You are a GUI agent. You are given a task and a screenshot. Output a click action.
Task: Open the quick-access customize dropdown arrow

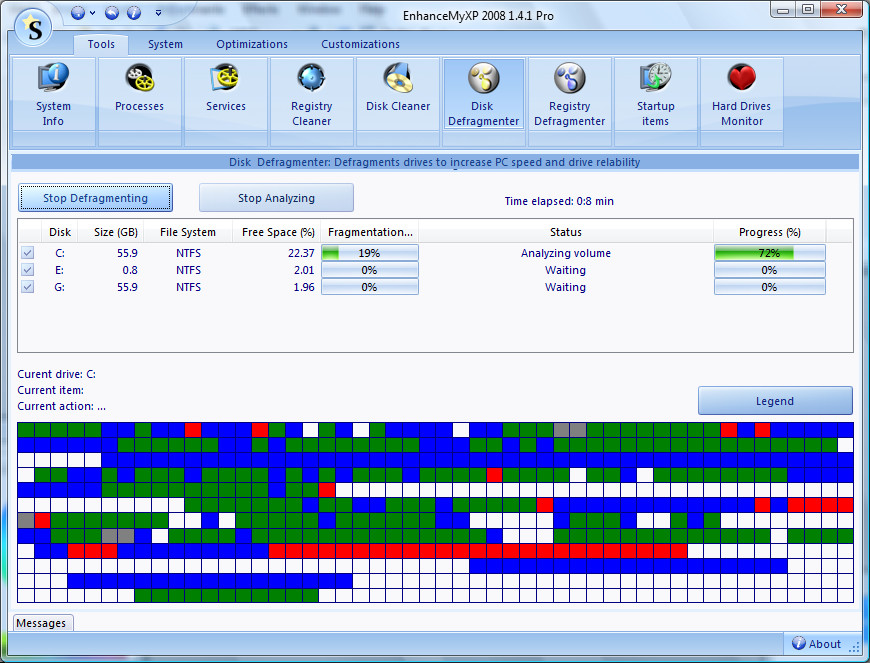[x=158, y=13]
